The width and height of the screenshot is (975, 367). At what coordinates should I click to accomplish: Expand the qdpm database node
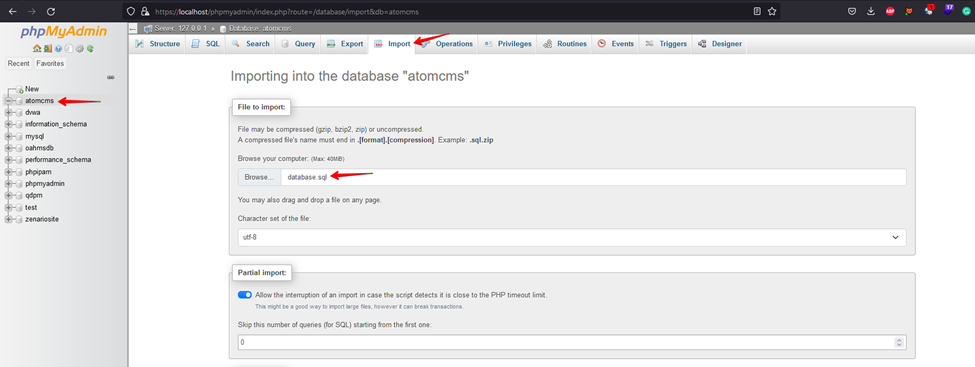coord(8,195)
